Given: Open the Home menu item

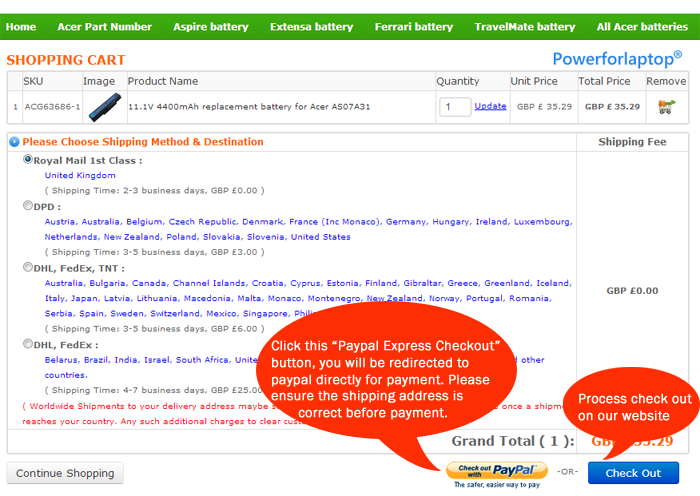Looking at the screenshot, I should [x=21, y=27].
